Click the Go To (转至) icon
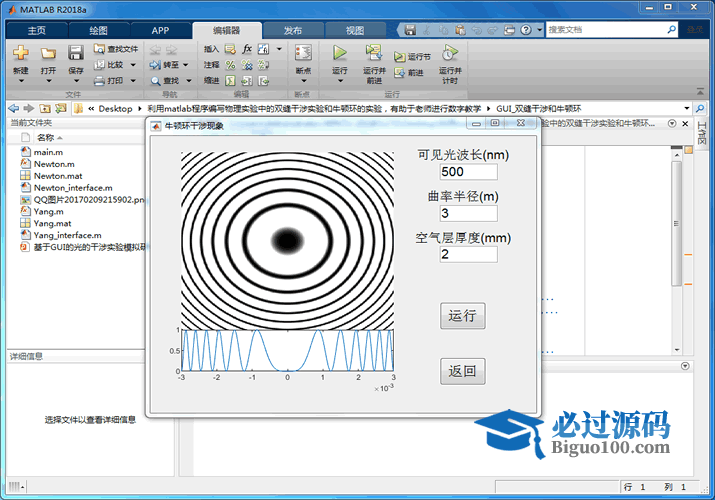This screenshot has width=715, height=500. [x=155, y=65]
